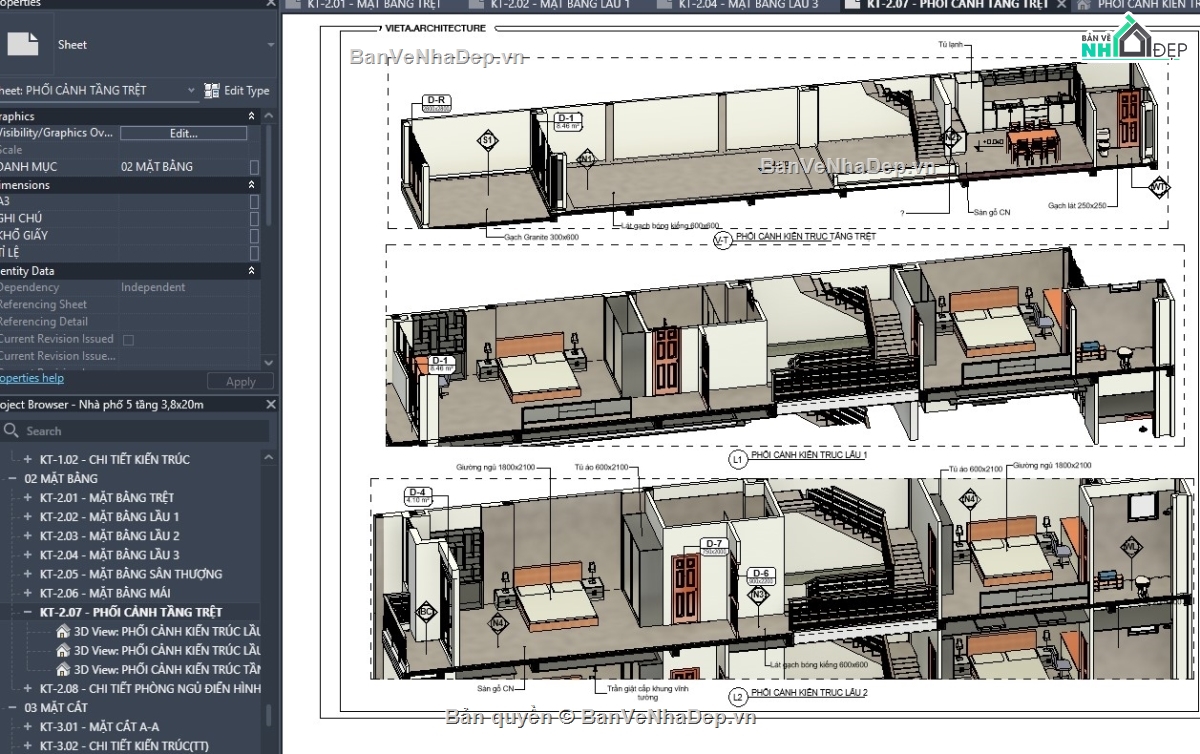
Task: Click the Independent dependency value
Action: pos(153,287)
